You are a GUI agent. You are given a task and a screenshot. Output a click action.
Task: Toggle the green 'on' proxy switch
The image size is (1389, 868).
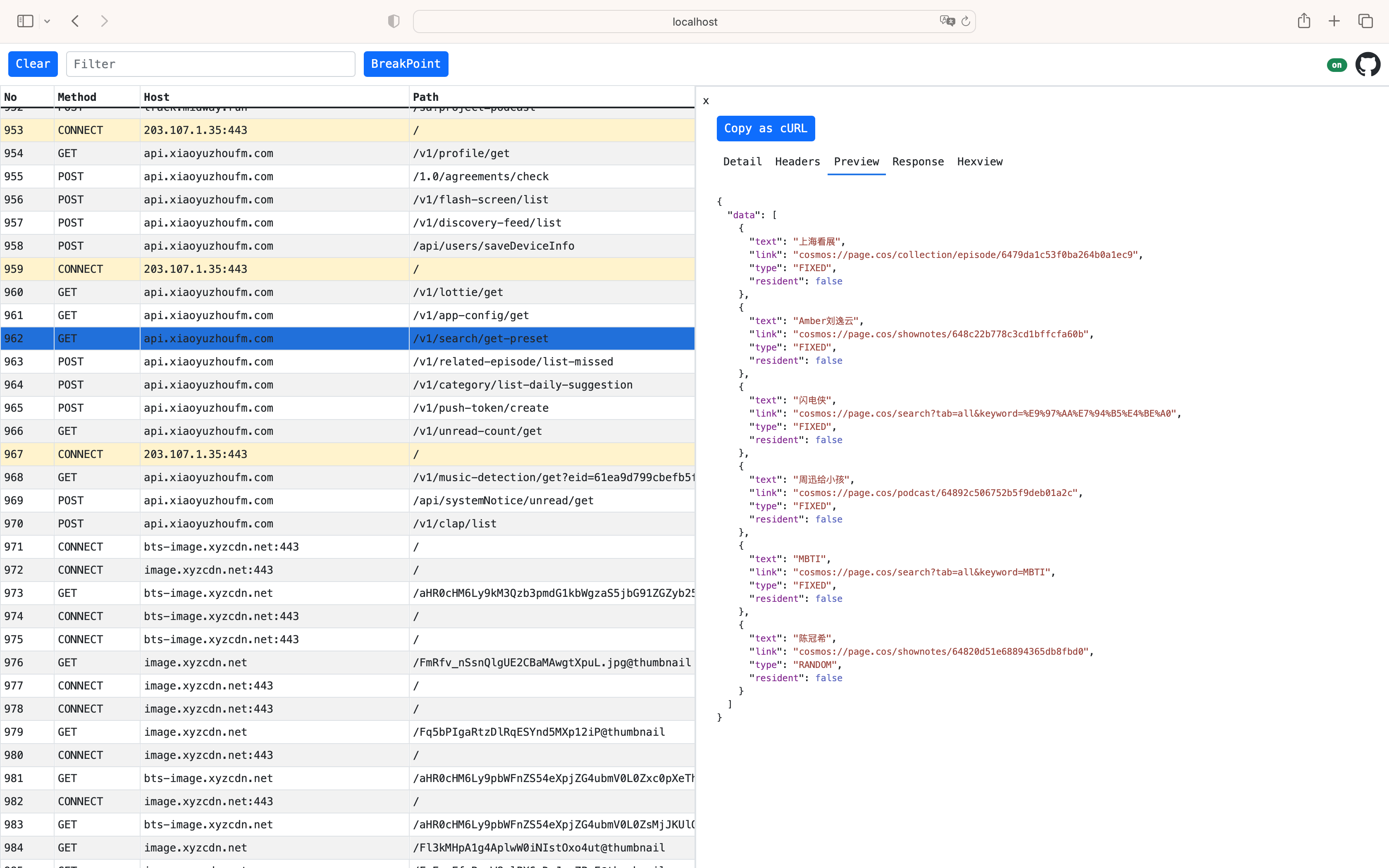pos(1337,65)
